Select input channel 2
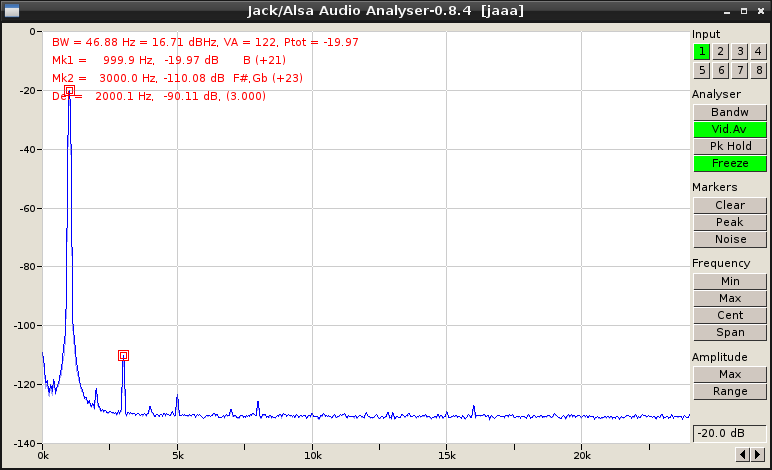 point(720,51)
